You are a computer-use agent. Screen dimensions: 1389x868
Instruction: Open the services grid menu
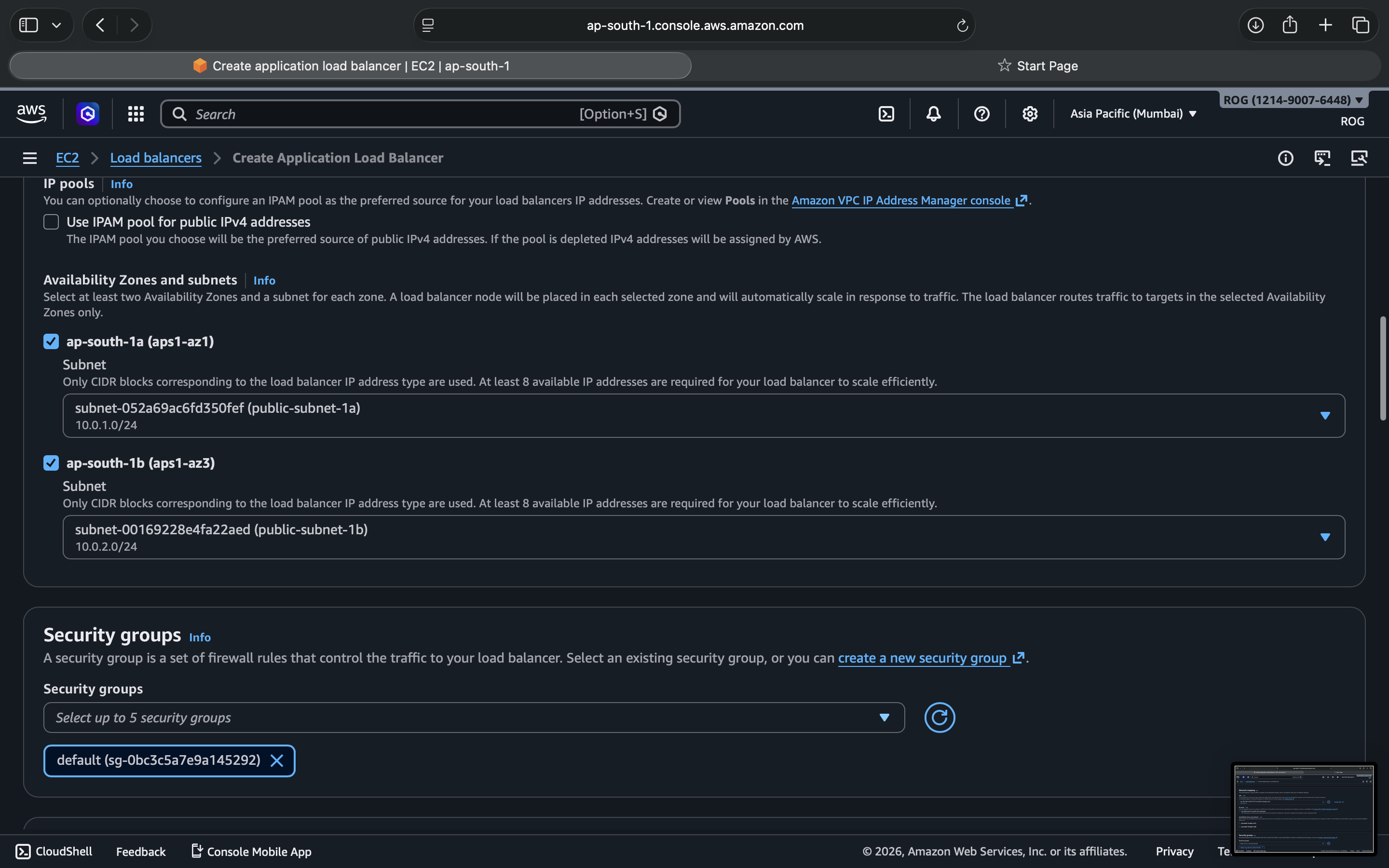click(x=136, y=114)
